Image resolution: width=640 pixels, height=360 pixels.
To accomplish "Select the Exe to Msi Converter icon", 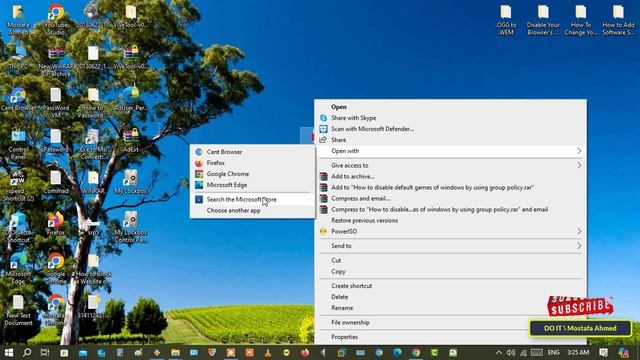I will point(93,145).
